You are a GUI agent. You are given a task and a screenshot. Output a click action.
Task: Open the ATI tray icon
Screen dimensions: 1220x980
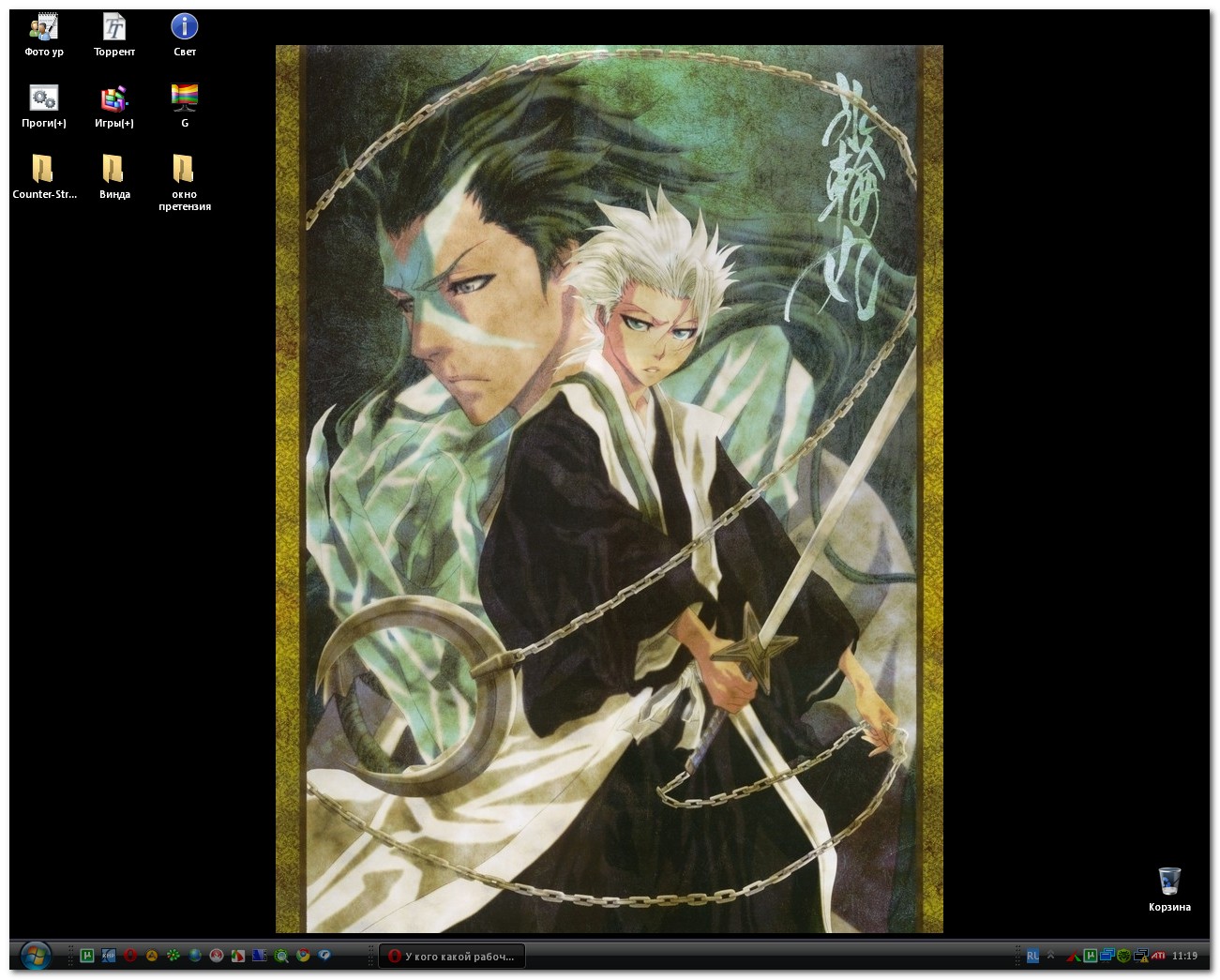coord(1158,956)
